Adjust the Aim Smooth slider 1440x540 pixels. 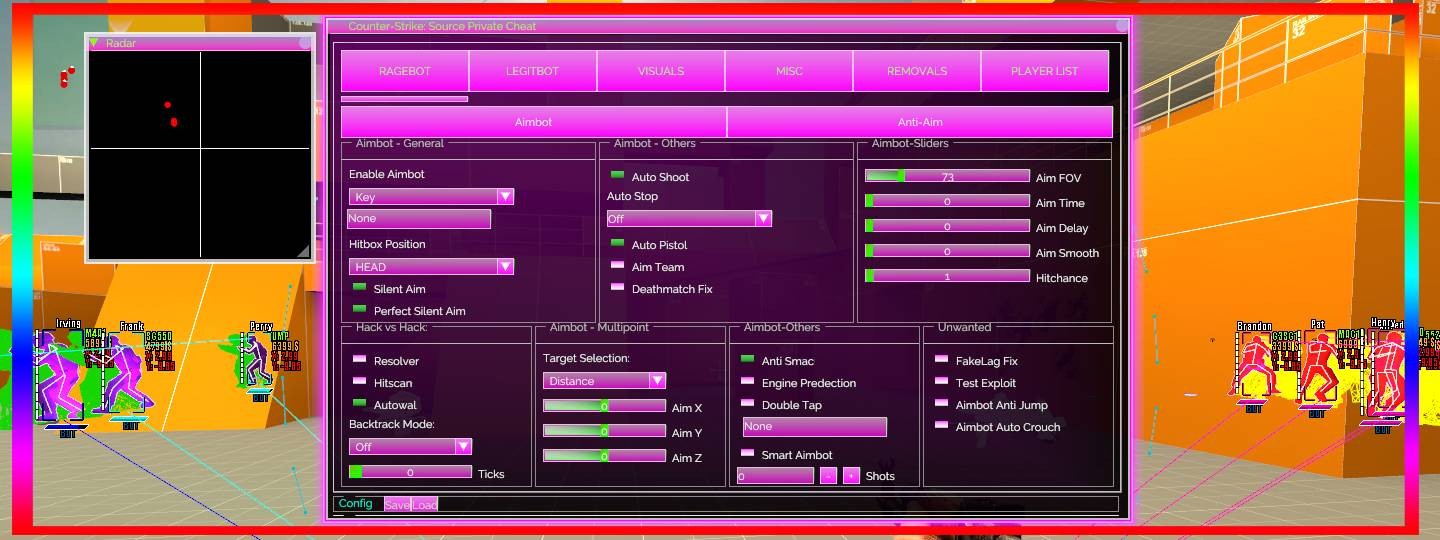[x=947, y=251]
